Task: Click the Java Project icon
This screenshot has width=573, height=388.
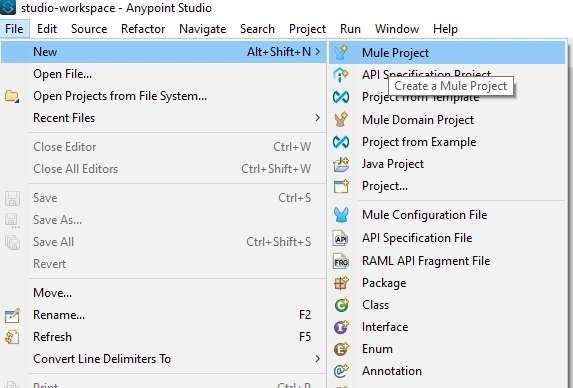Action: coord(341,164)
